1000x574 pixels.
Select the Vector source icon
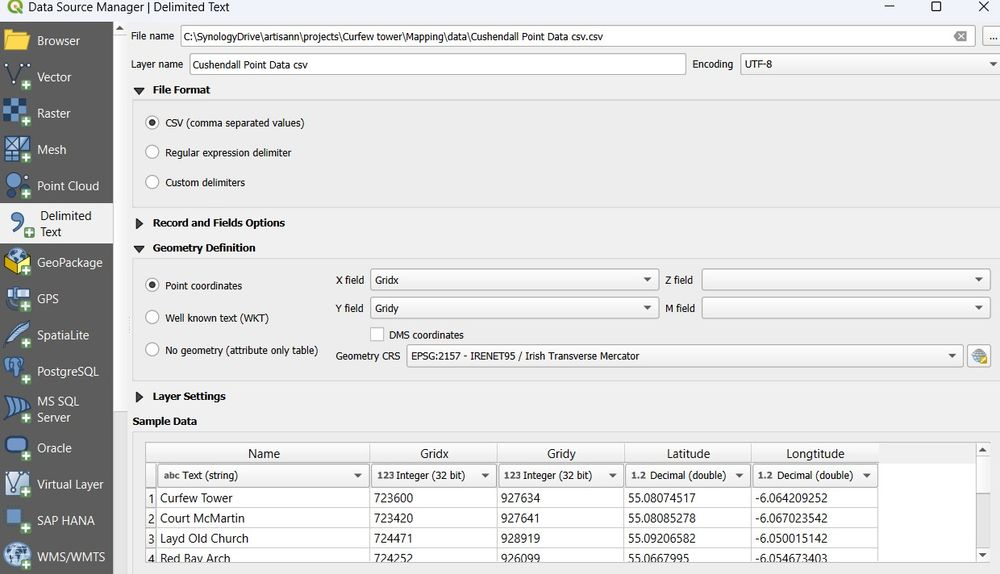17,77
